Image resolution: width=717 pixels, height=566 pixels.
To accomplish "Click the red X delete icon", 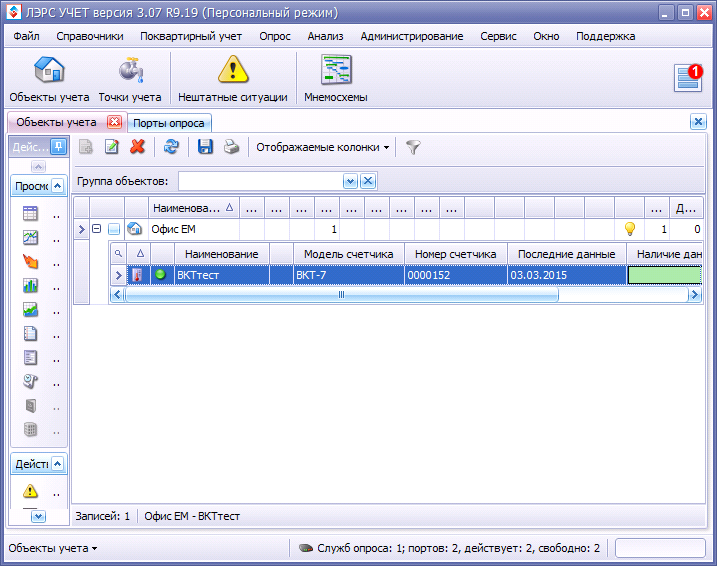I will click(x=137, y=147).
